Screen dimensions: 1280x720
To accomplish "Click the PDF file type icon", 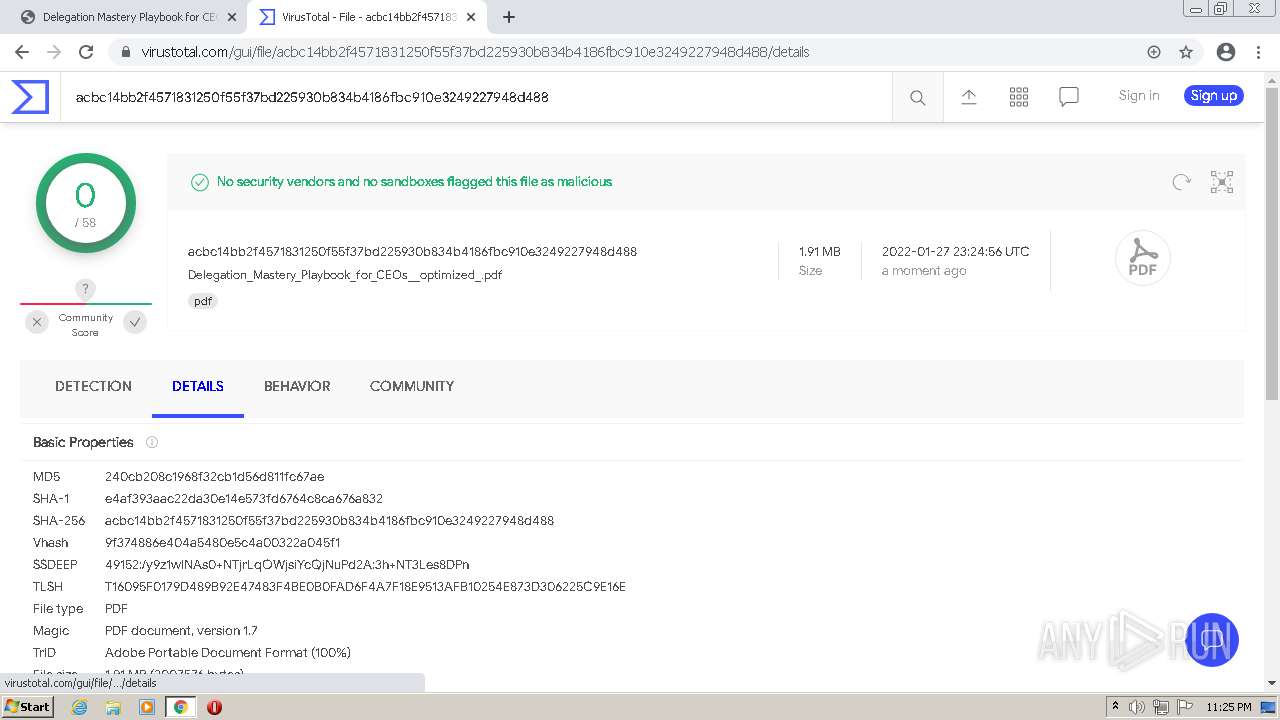I will point(1142,258).
